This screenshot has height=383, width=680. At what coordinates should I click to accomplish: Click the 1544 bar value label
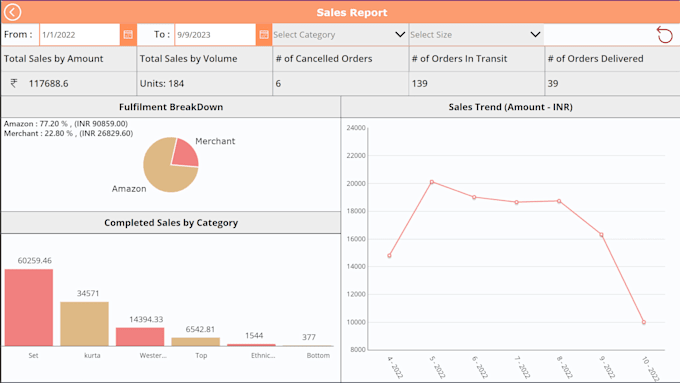pos(254,336)
